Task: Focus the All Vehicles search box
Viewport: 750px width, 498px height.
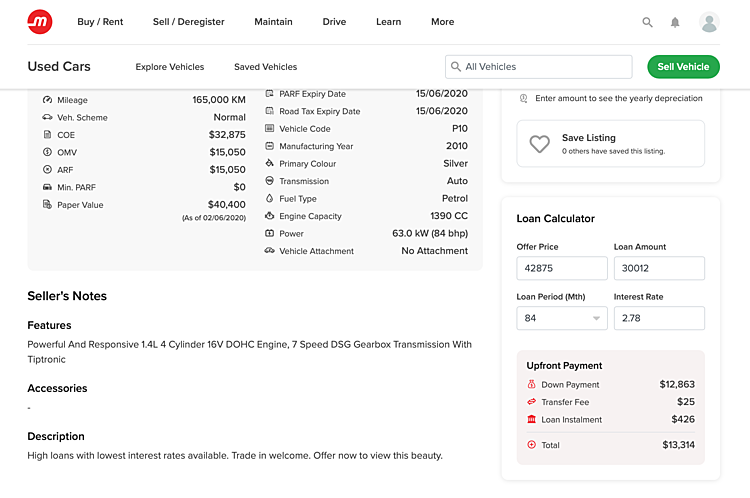Action: click(x=538, y=67)
